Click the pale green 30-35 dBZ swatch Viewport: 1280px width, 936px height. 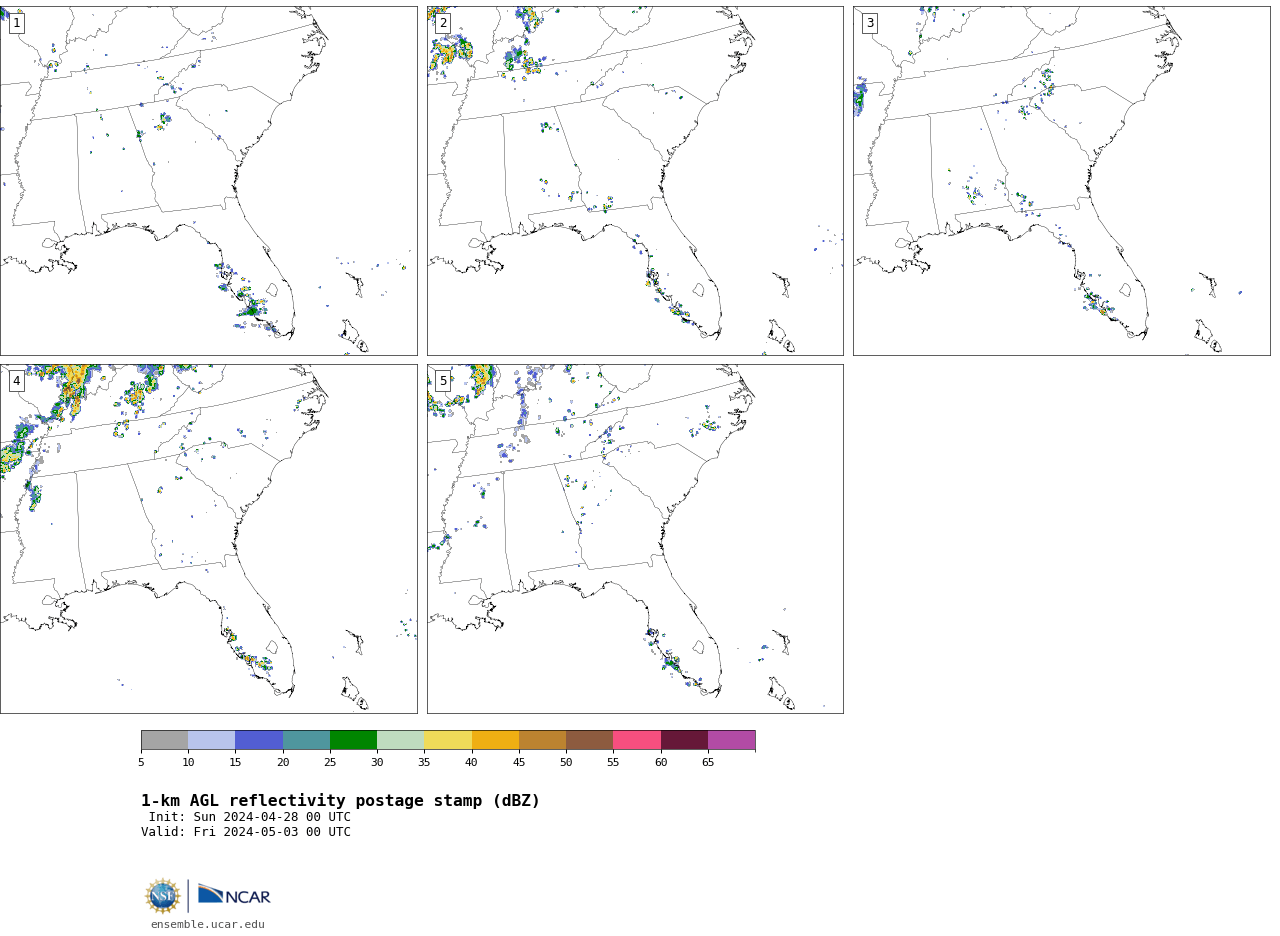click(401, 740)
